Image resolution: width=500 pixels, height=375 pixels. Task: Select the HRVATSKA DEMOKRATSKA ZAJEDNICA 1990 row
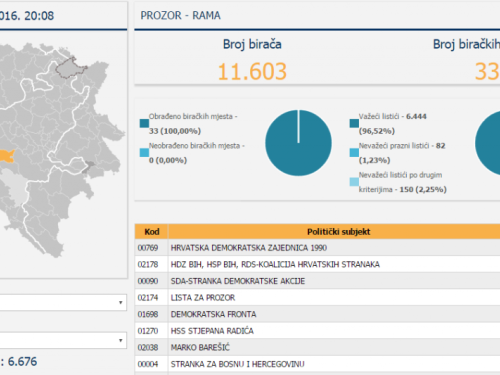click(317, 248)
